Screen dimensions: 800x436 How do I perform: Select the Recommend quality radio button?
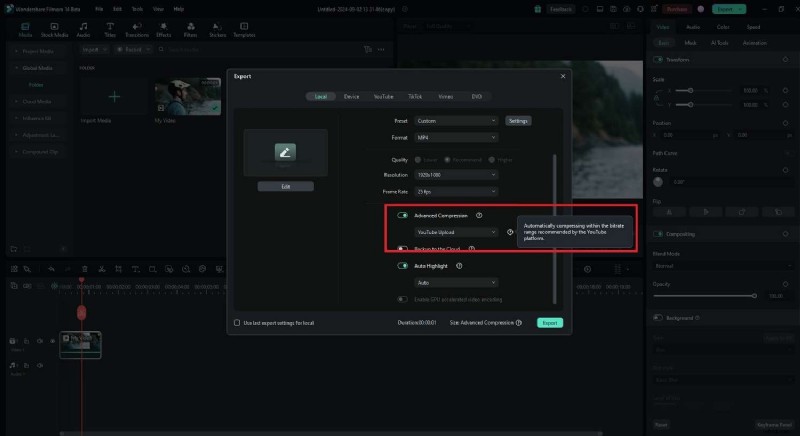[x=447, y=160]
